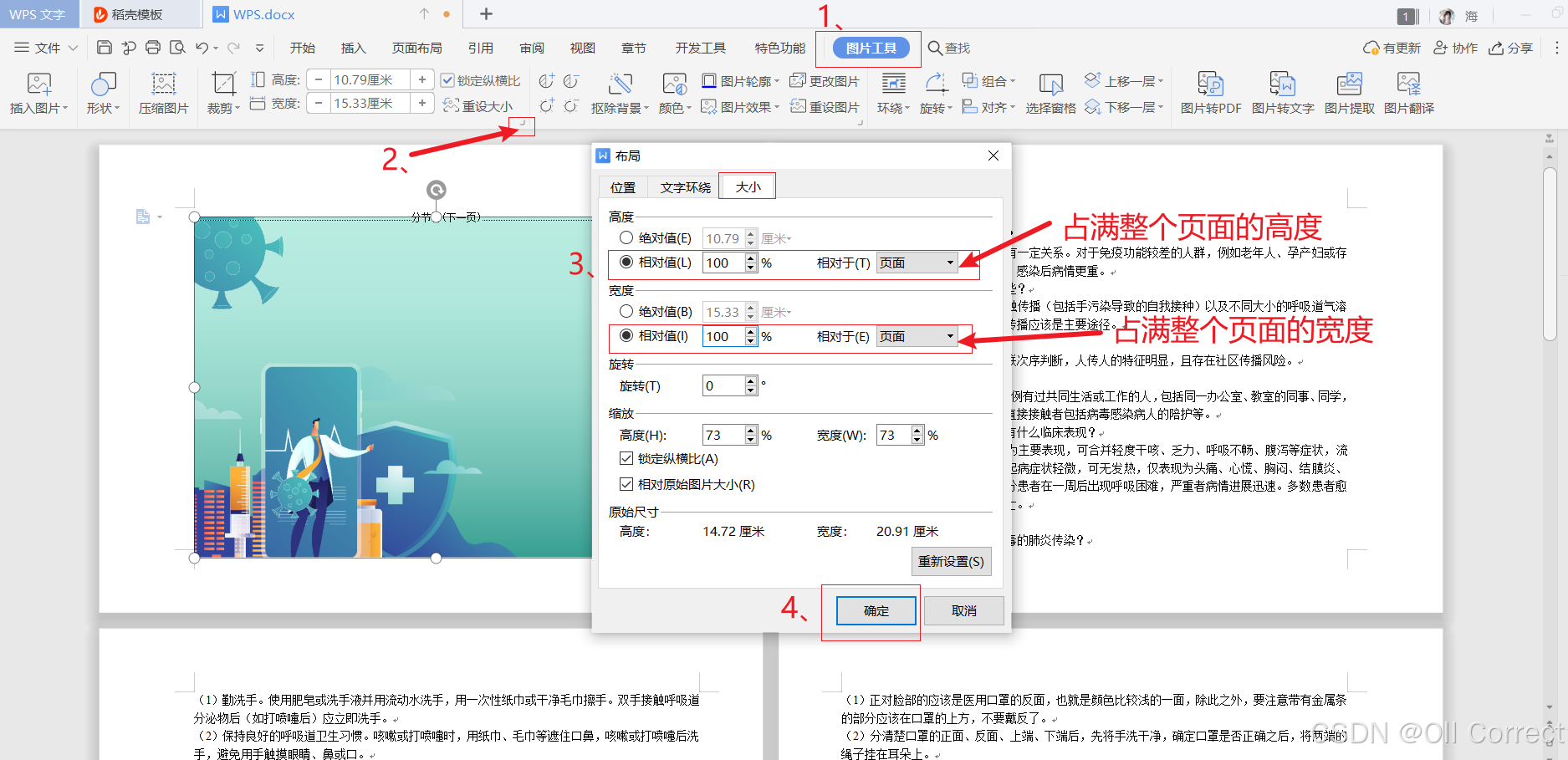Open the Picture Tools (图片工具) tab

click(x=871, y=48)
